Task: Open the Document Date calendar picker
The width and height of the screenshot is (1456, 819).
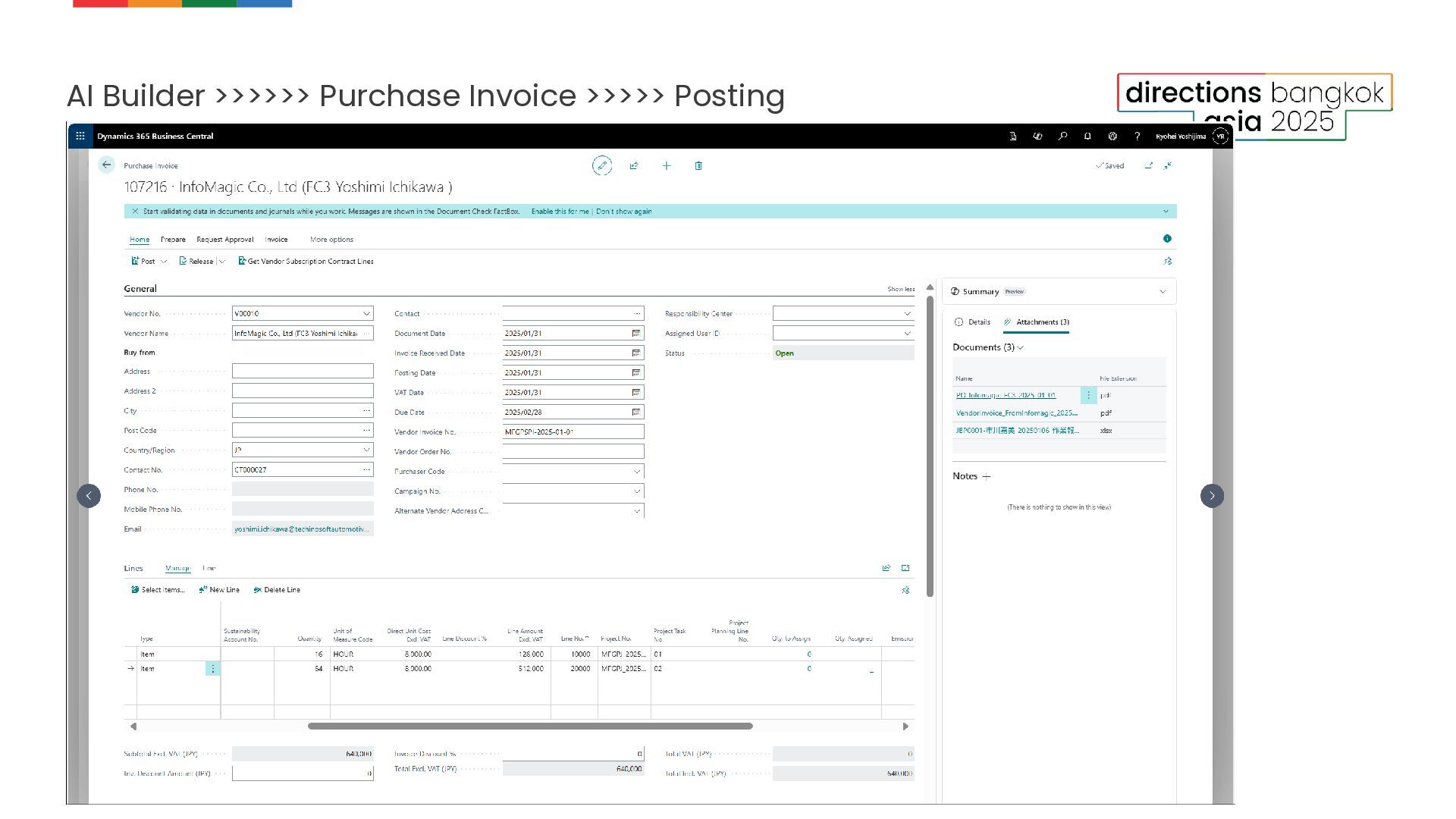Action: 636,333
